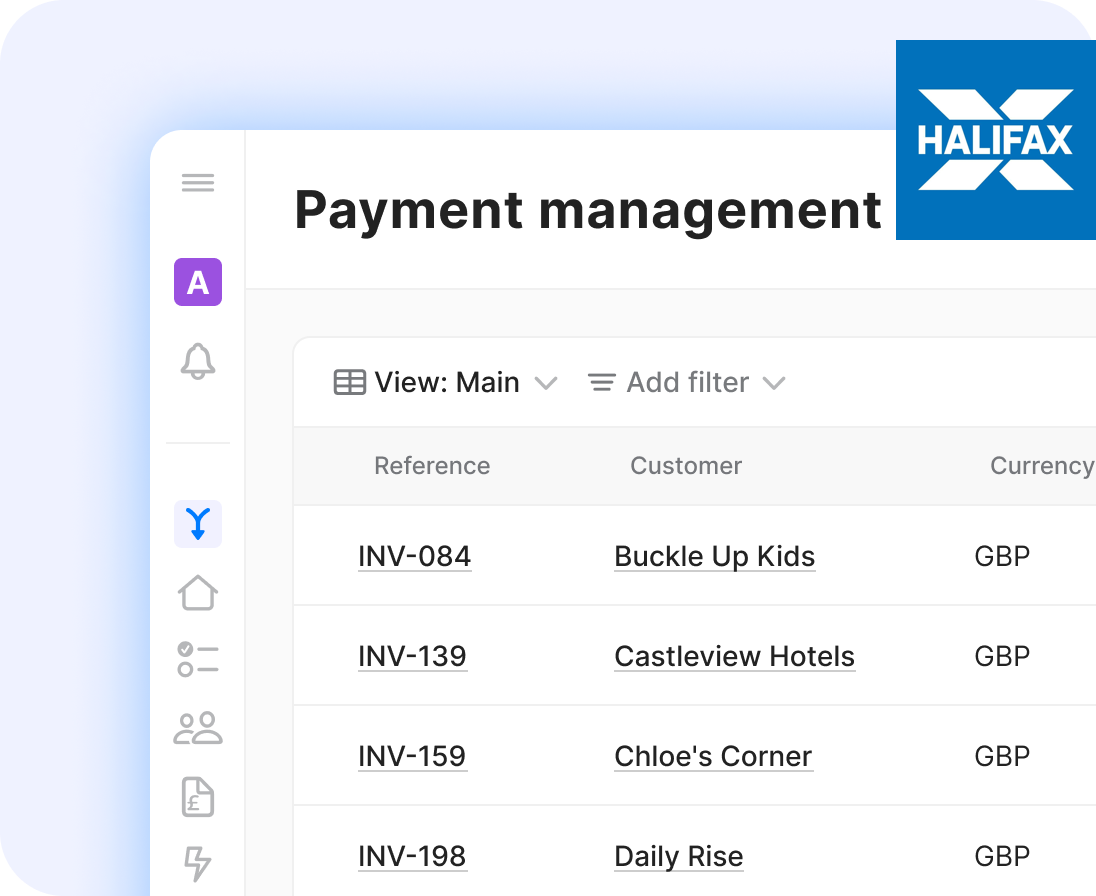Viewport: 1096px width, 896px height.
Task: Open the hamburger menu in the sidebar
Action: click(198, 183)
